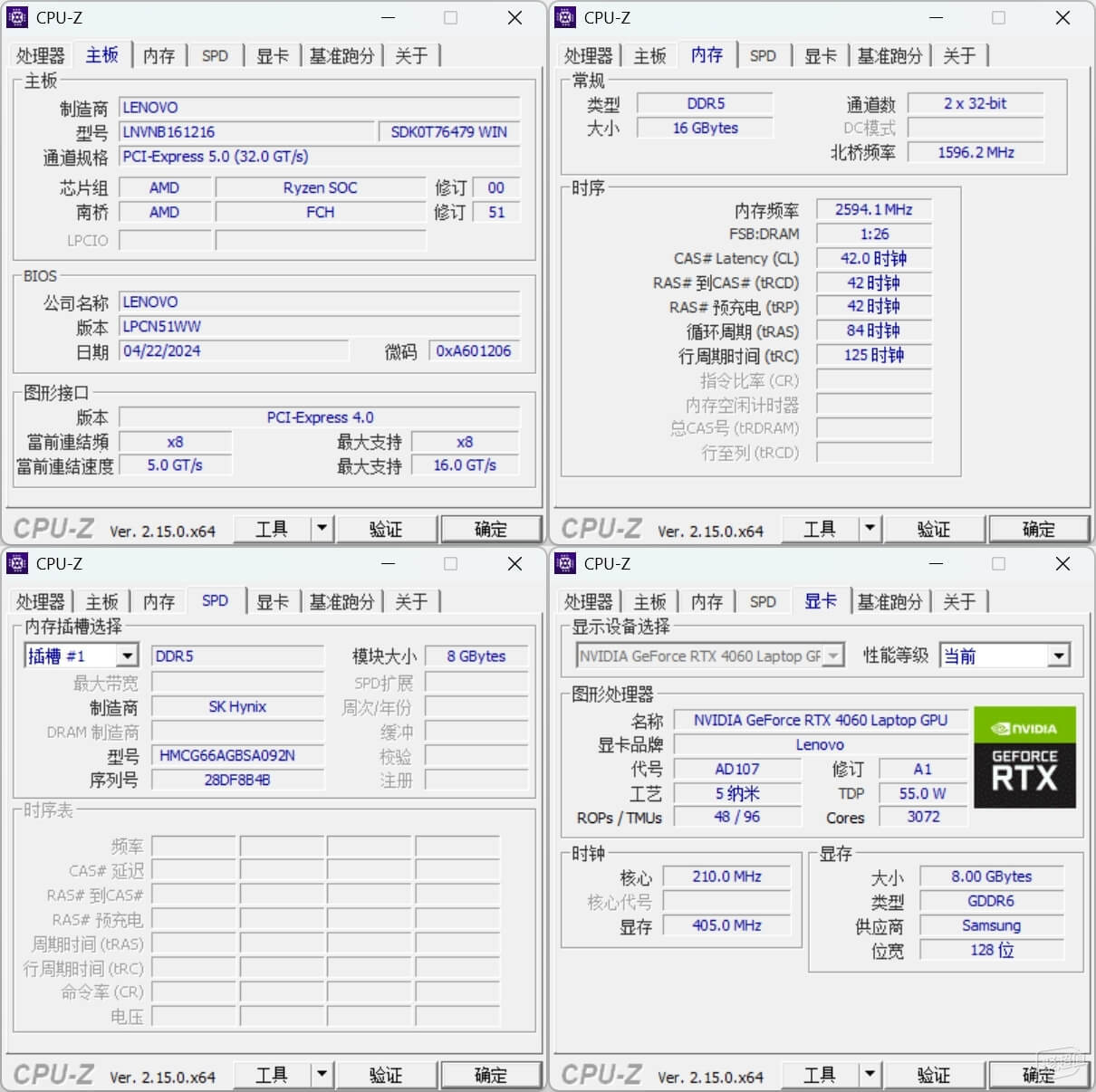Click the GDDR6 memory type field

coord(991,901)
